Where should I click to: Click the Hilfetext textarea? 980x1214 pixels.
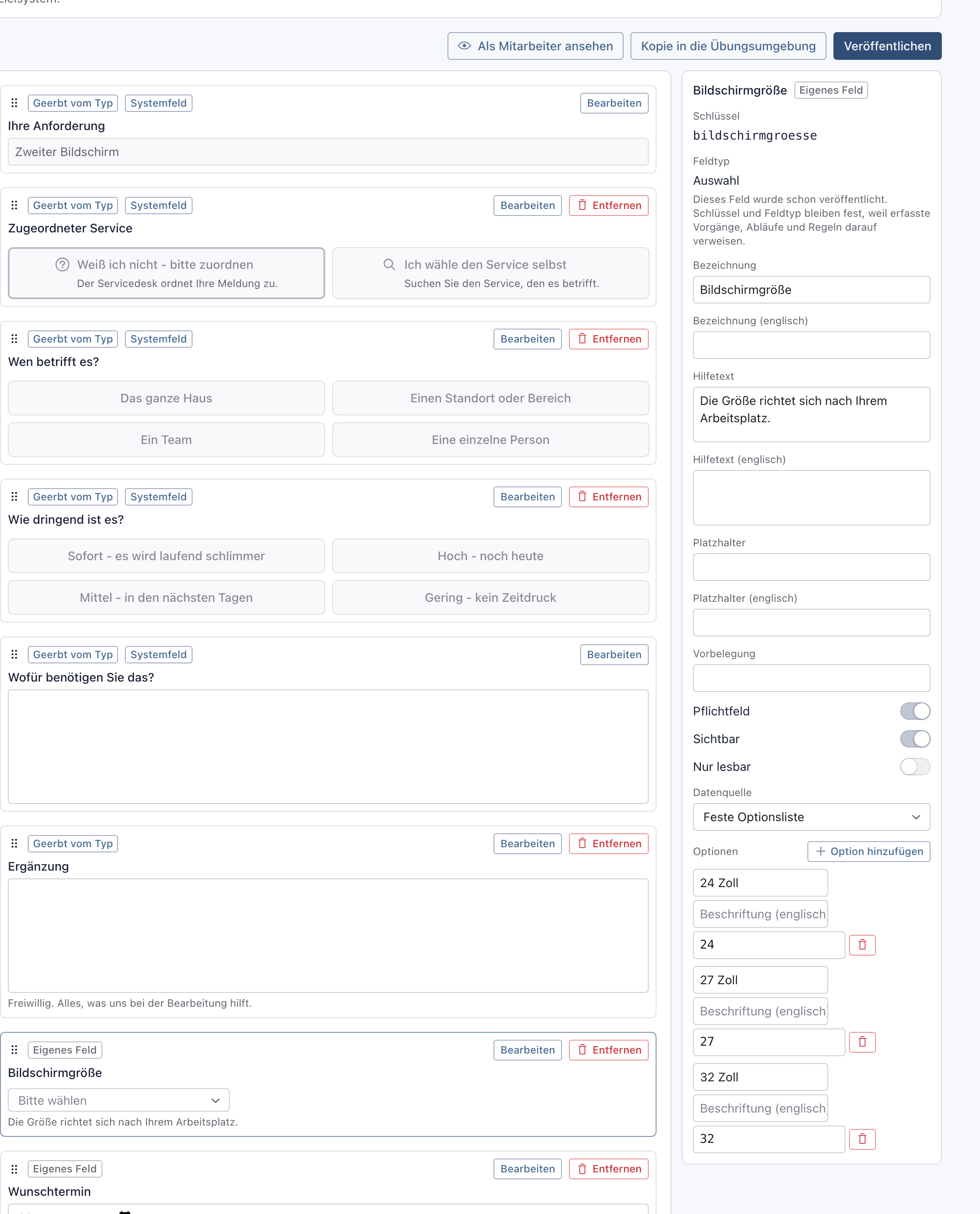(x=811, y=414)
